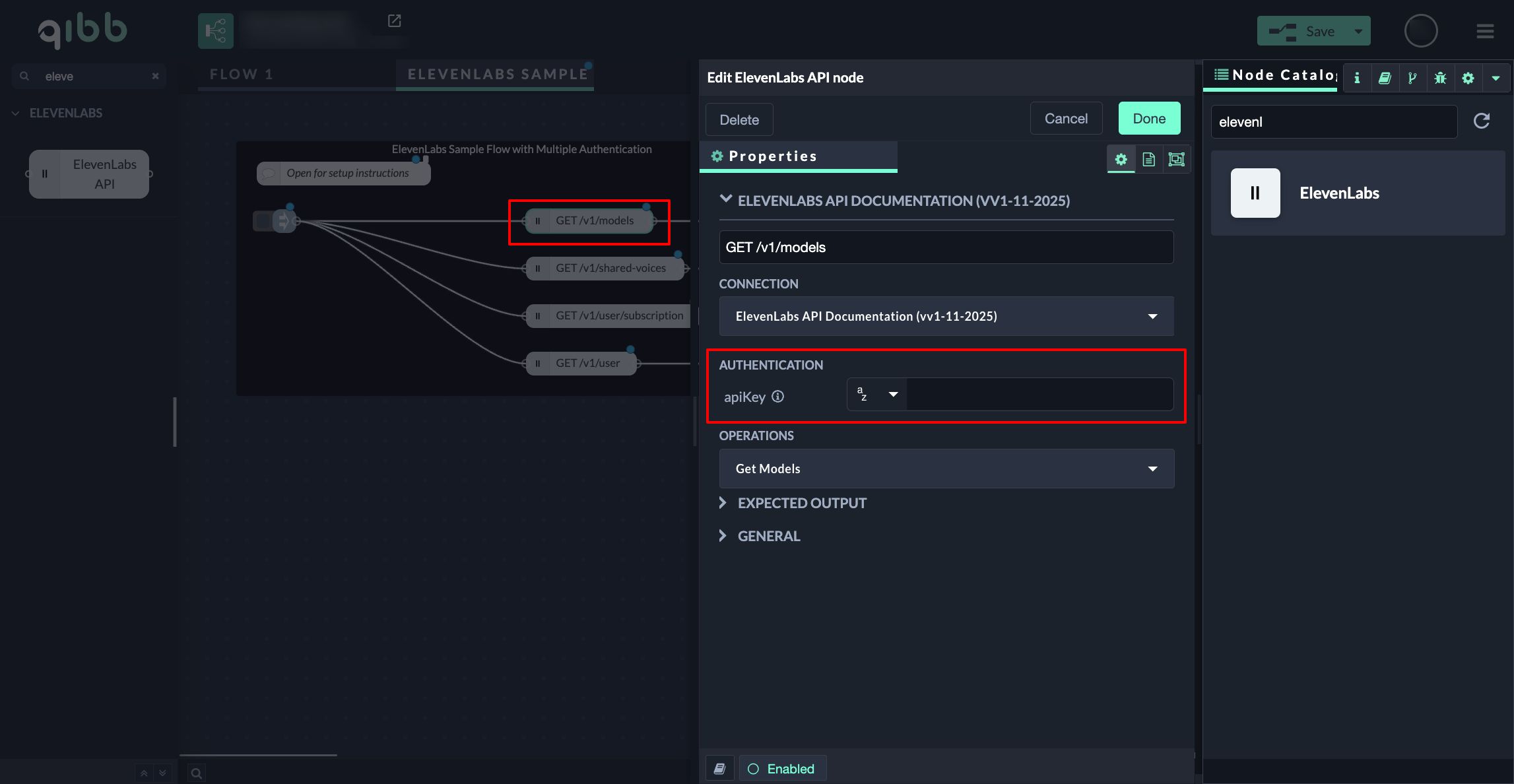Expand the General section

click(768, 536)
